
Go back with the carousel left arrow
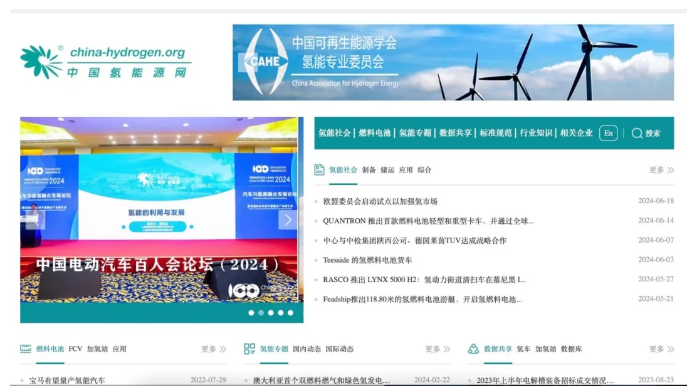point(35,220)
